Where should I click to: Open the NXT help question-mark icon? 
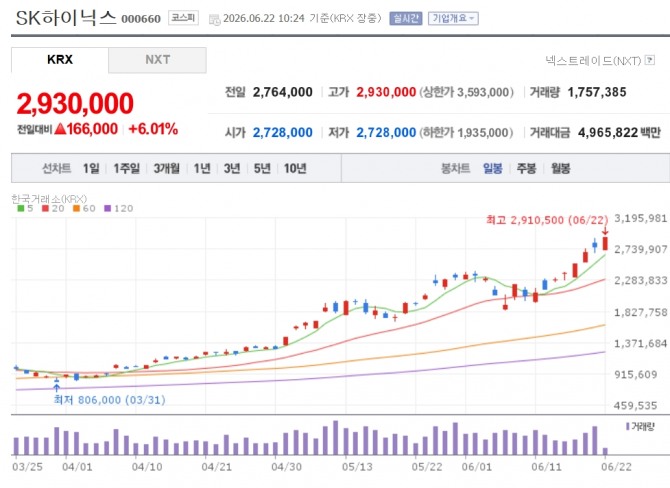coord(649,60)
